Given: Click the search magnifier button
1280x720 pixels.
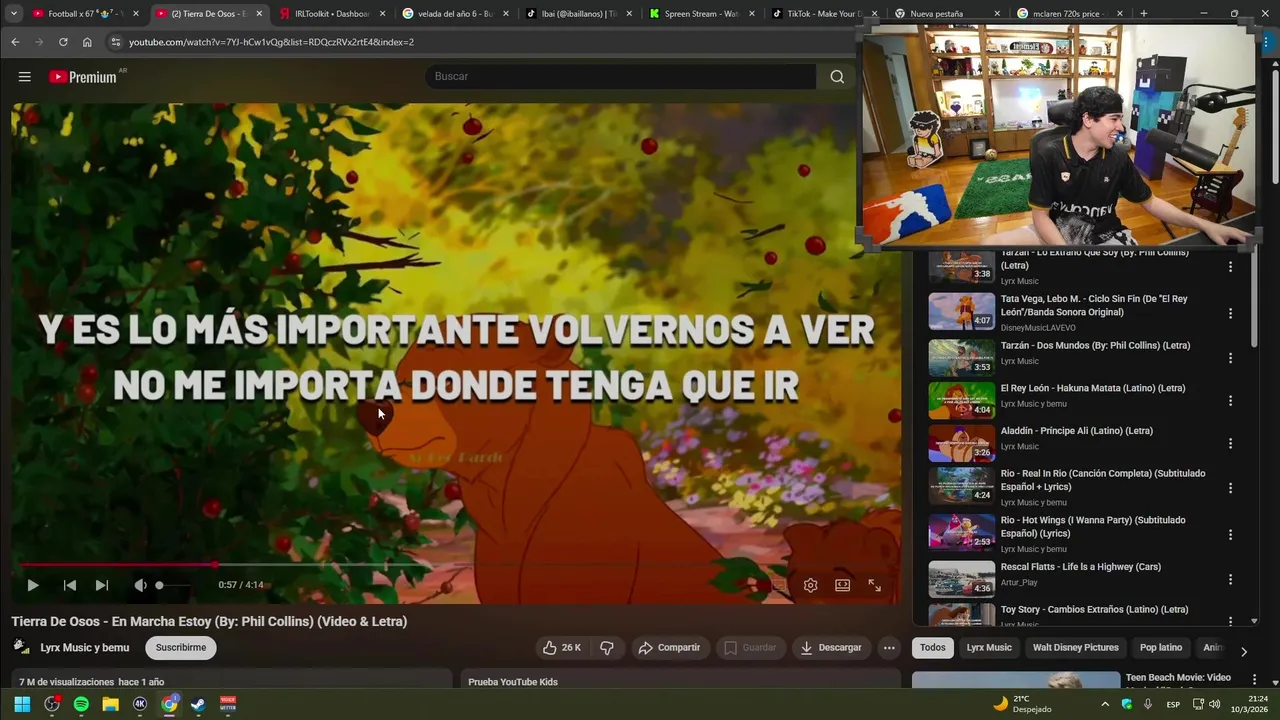Looking at the screenshot, I should pos(837,77).
